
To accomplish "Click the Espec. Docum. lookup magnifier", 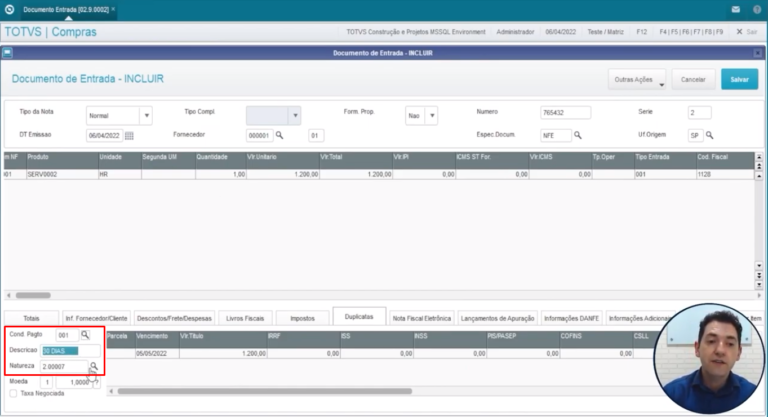I will pyautogui.click(x=577, y=135).
